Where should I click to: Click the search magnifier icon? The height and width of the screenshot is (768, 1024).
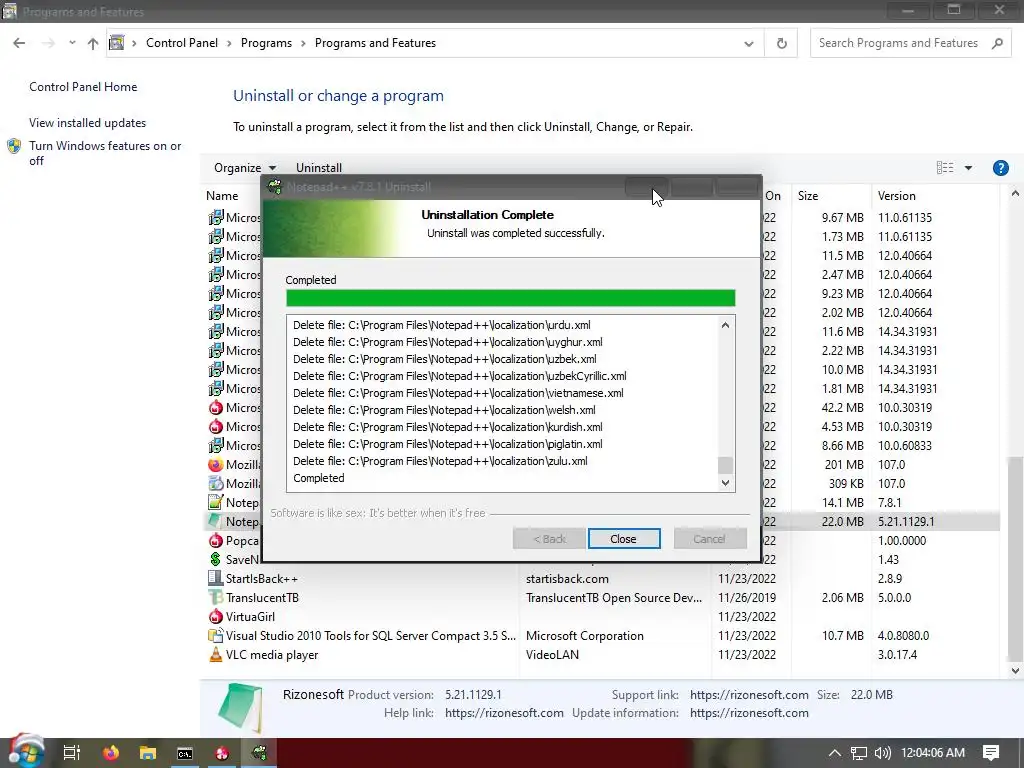point(997,43)
